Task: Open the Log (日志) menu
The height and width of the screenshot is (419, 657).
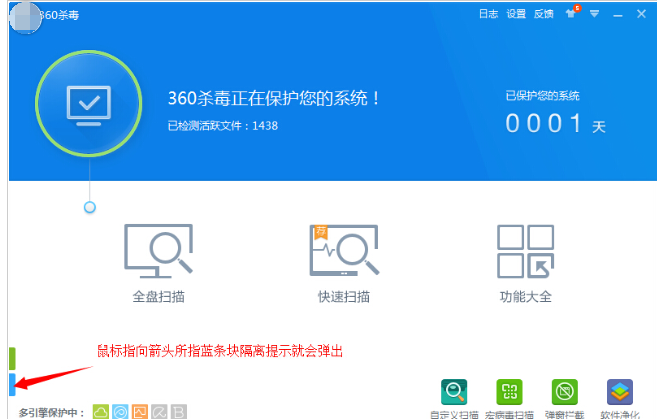Action: click(x=488, y=14)
